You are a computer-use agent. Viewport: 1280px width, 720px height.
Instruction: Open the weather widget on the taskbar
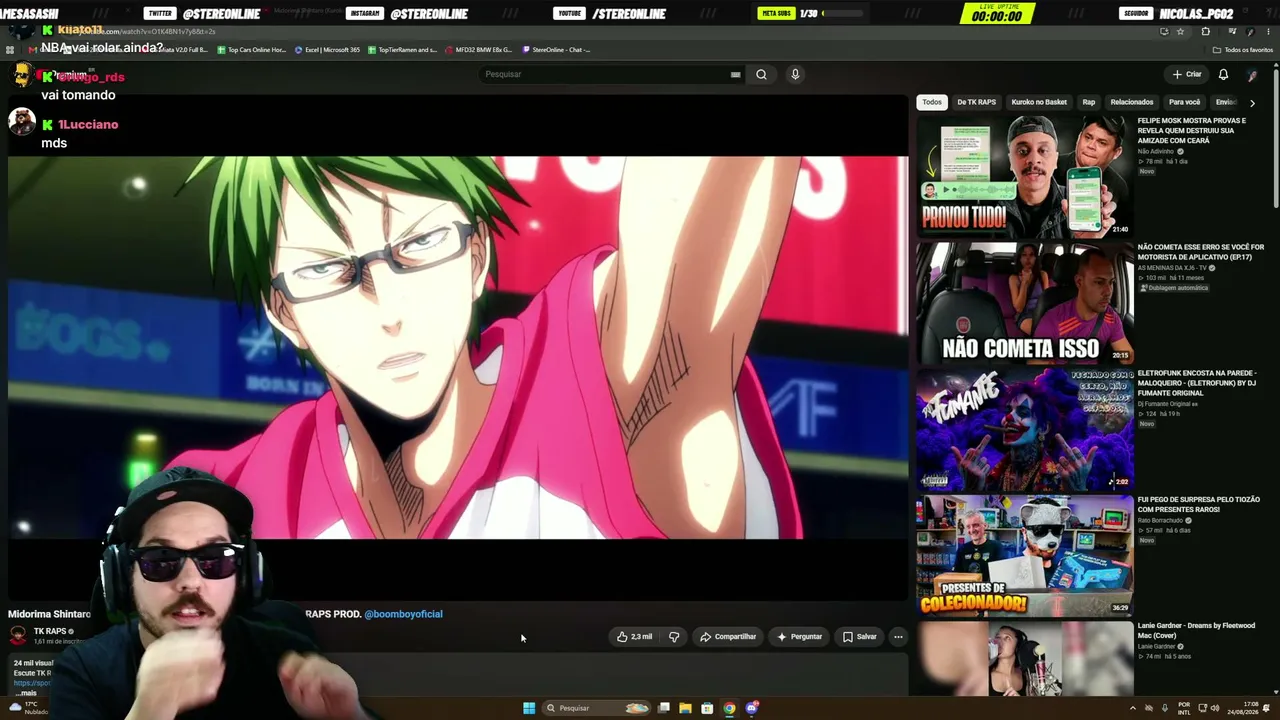(28, 708)
